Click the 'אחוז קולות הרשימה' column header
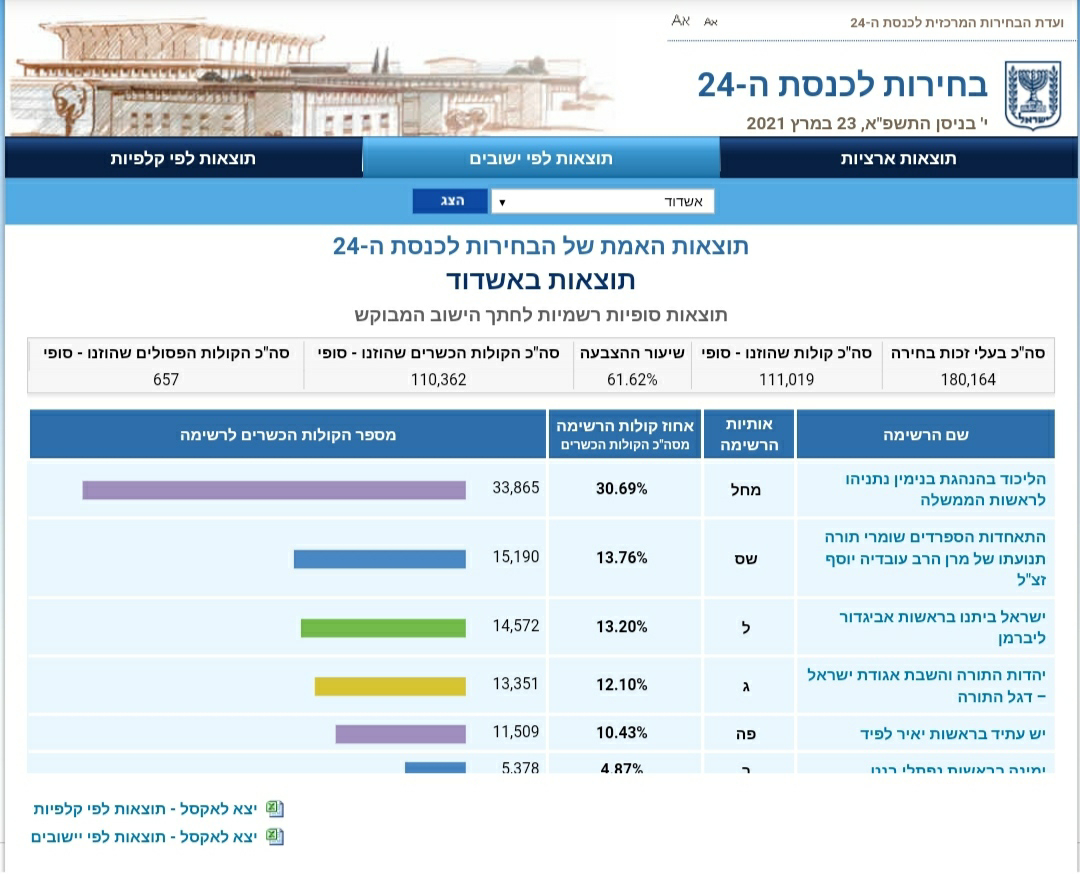The image size is (1080, 874). tap(624, 435)
